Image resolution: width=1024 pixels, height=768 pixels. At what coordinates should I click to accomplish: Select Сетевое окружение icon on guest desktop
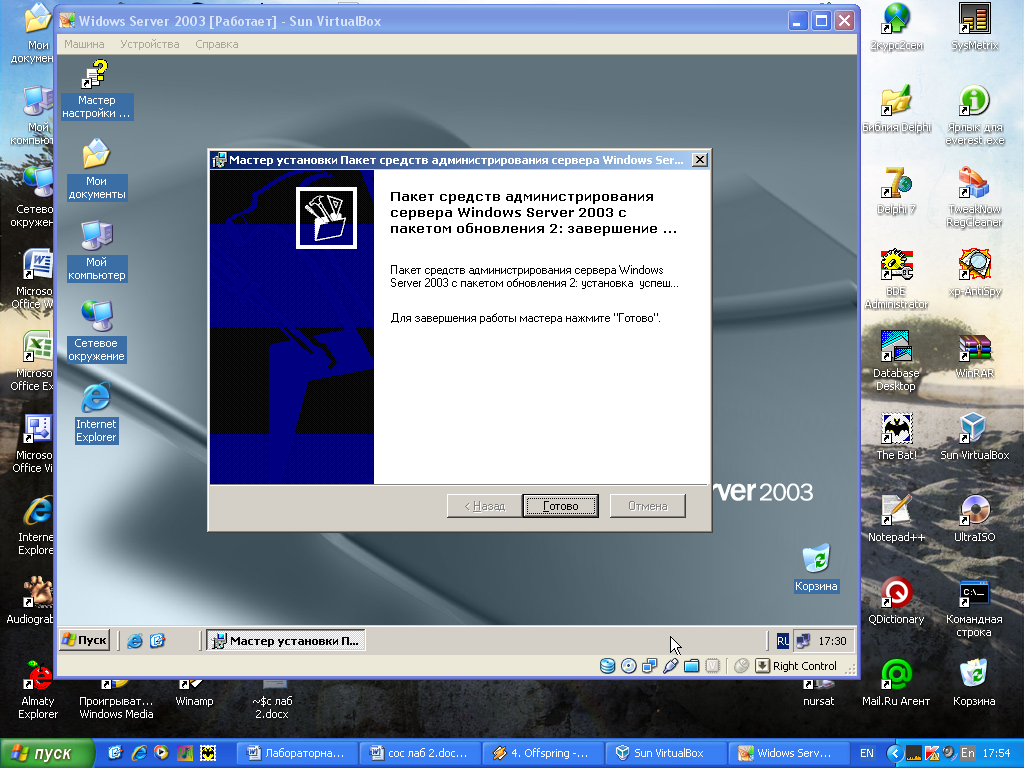click(97, 332)
